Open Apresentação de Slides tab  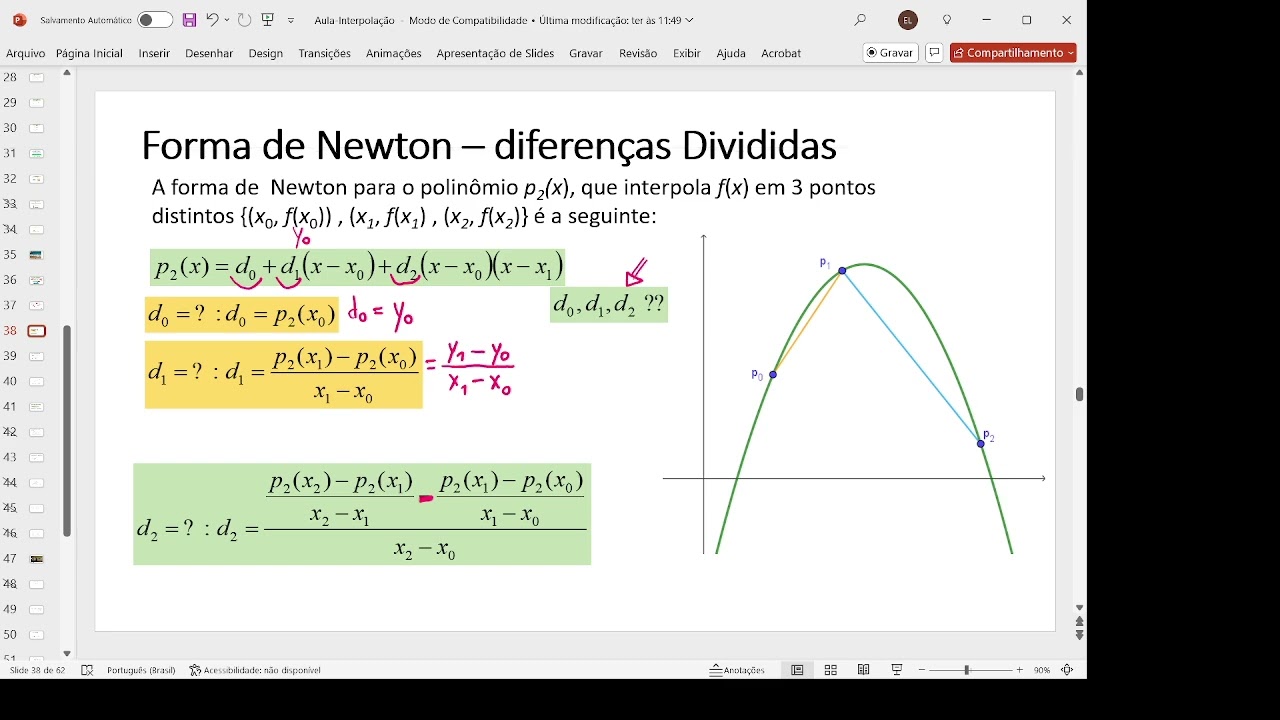pyautogui.click(x=495, y=53)
